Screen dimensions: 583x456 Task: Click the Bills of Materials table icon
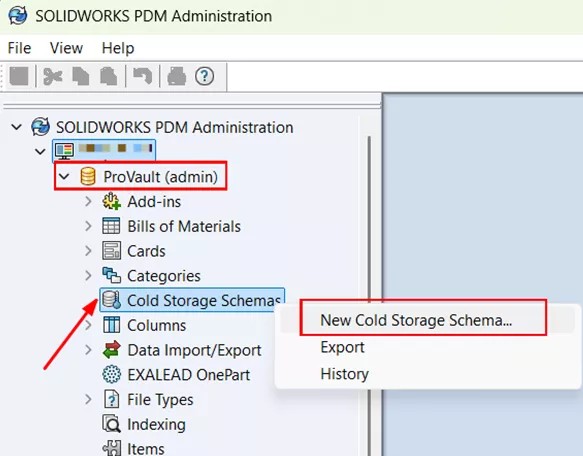pyautogui.click(x=111, y=226)
